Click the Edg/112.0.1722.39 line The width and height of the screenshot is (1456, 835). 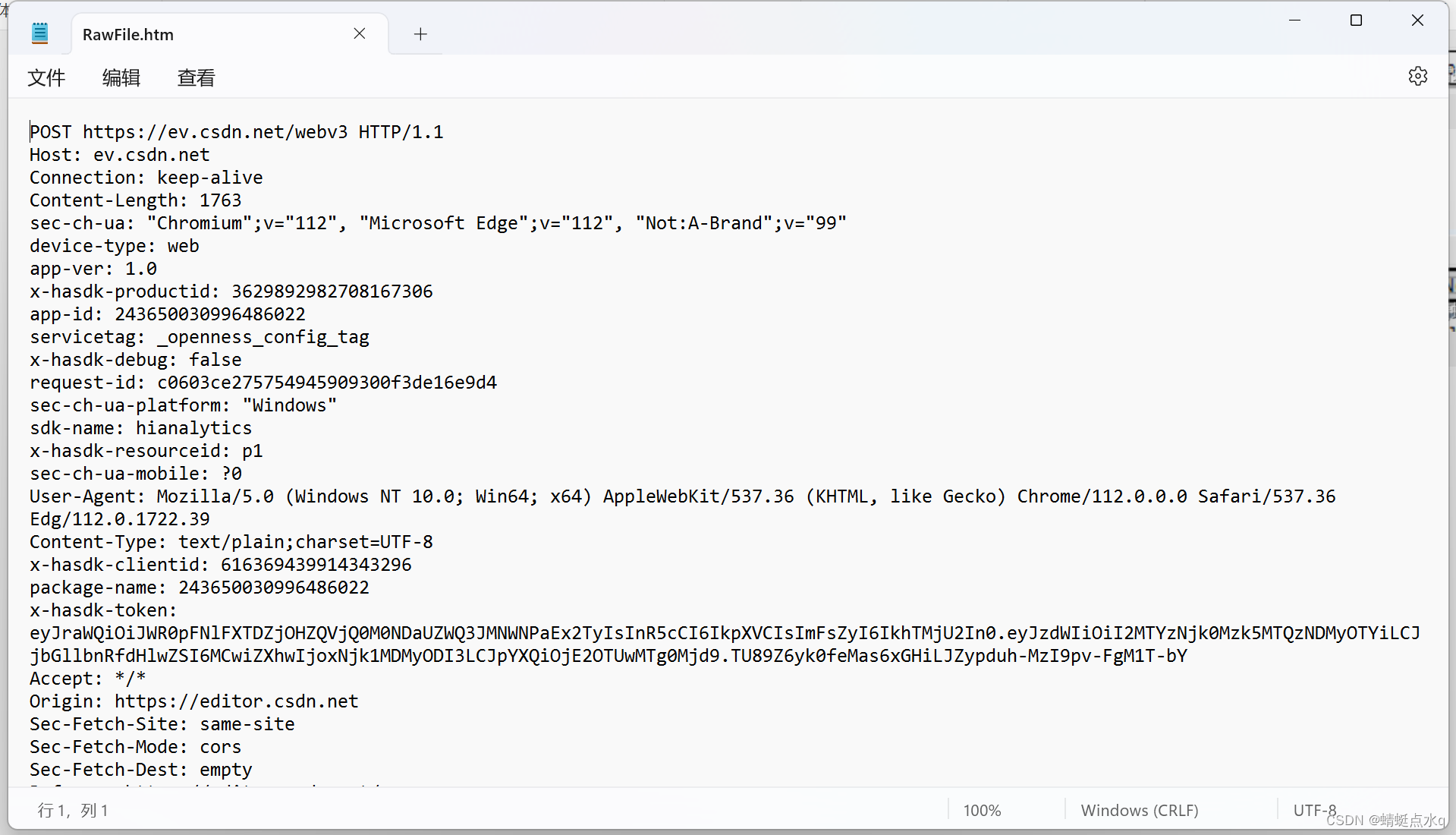(119, 519)
